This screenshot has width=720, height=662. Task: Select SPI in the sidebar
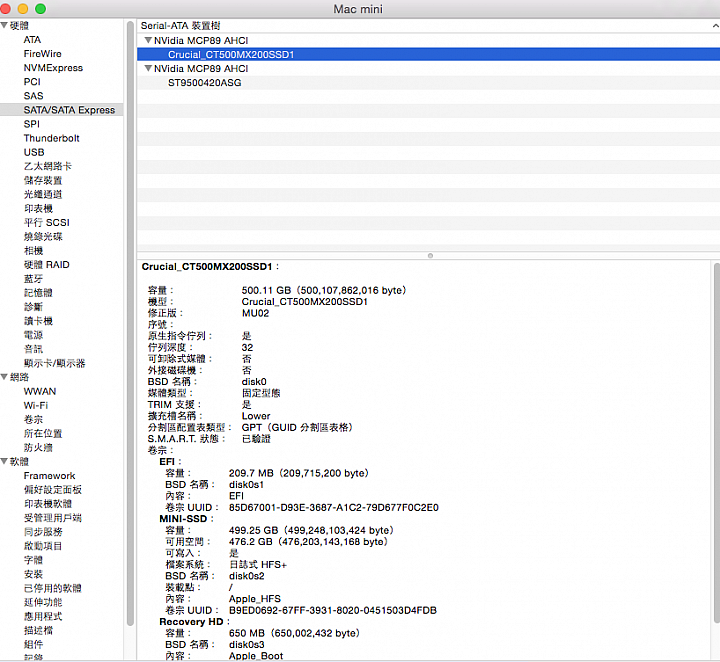tap(32, 124)
